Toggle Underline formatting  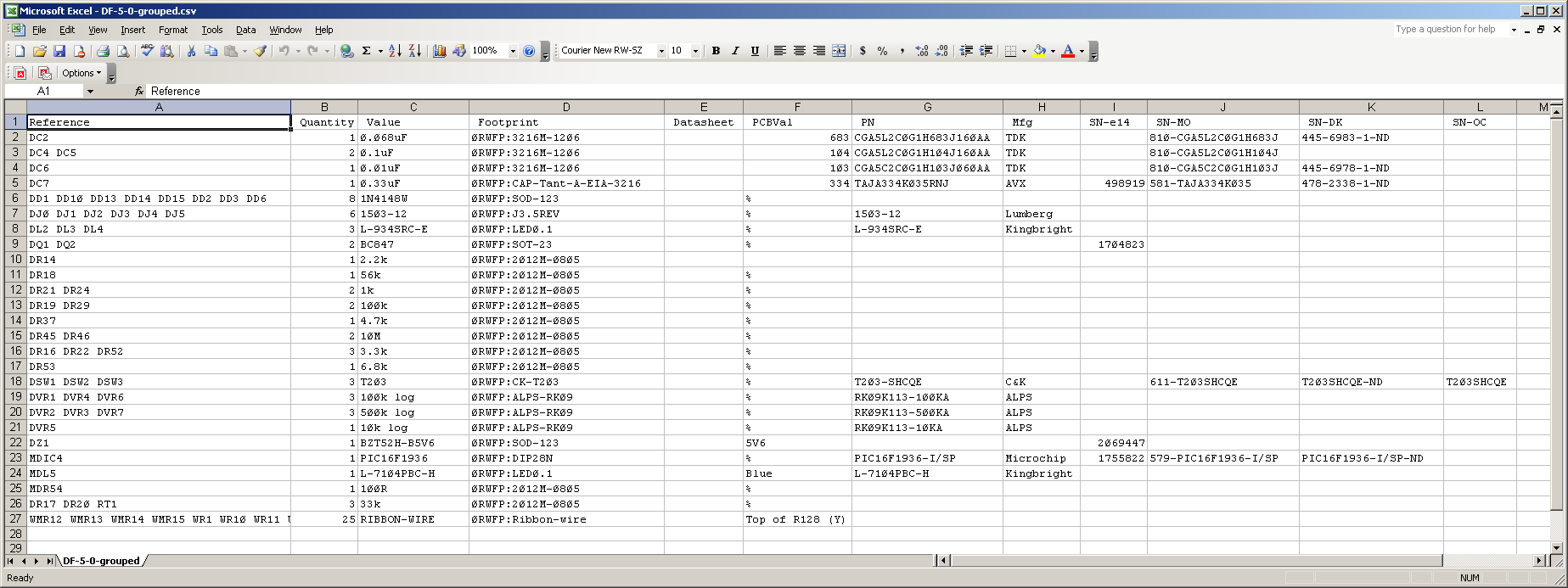click(755, 51)
